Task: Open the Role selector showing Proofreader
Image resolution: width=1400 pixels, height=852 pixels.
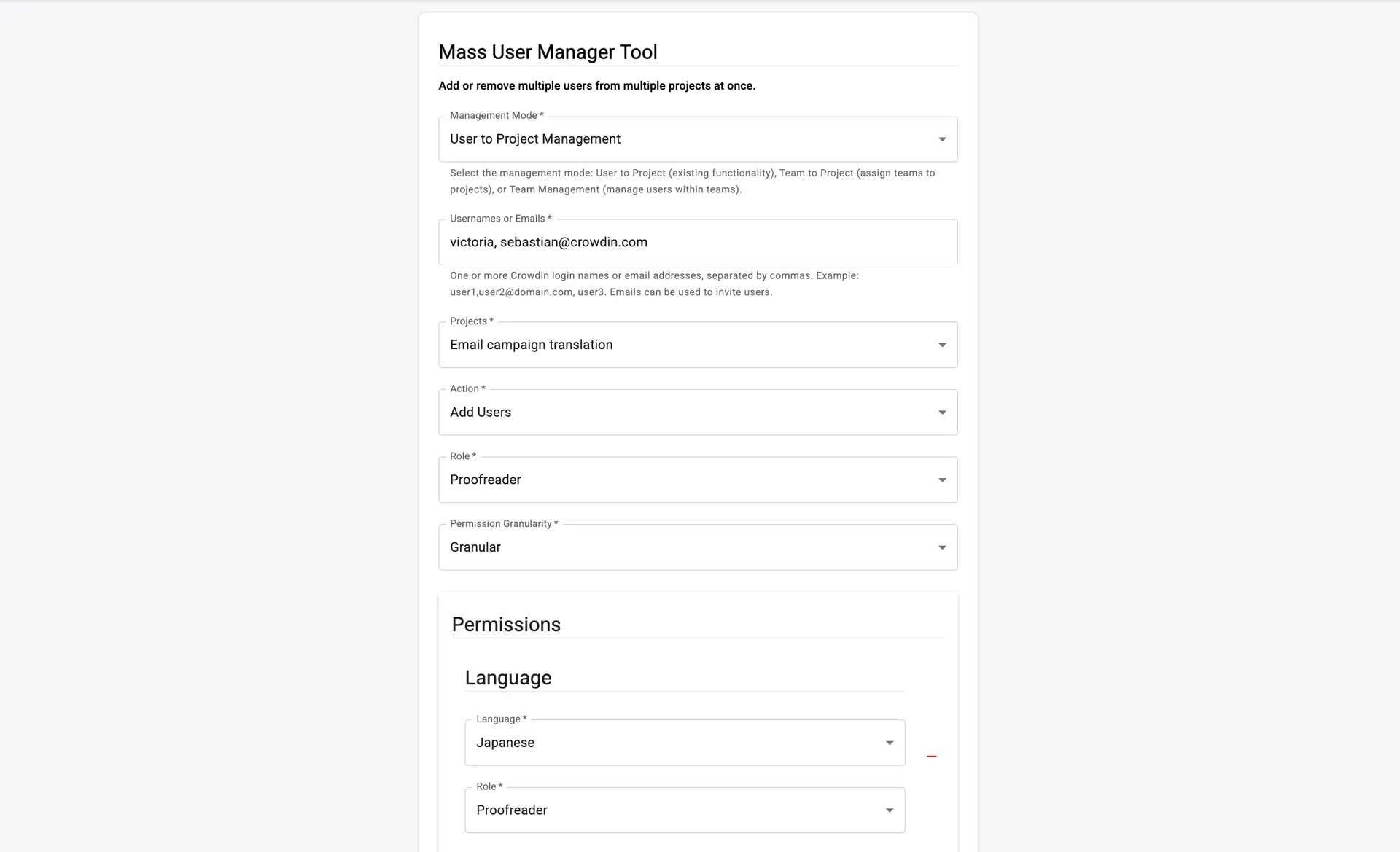Action: 656,480
